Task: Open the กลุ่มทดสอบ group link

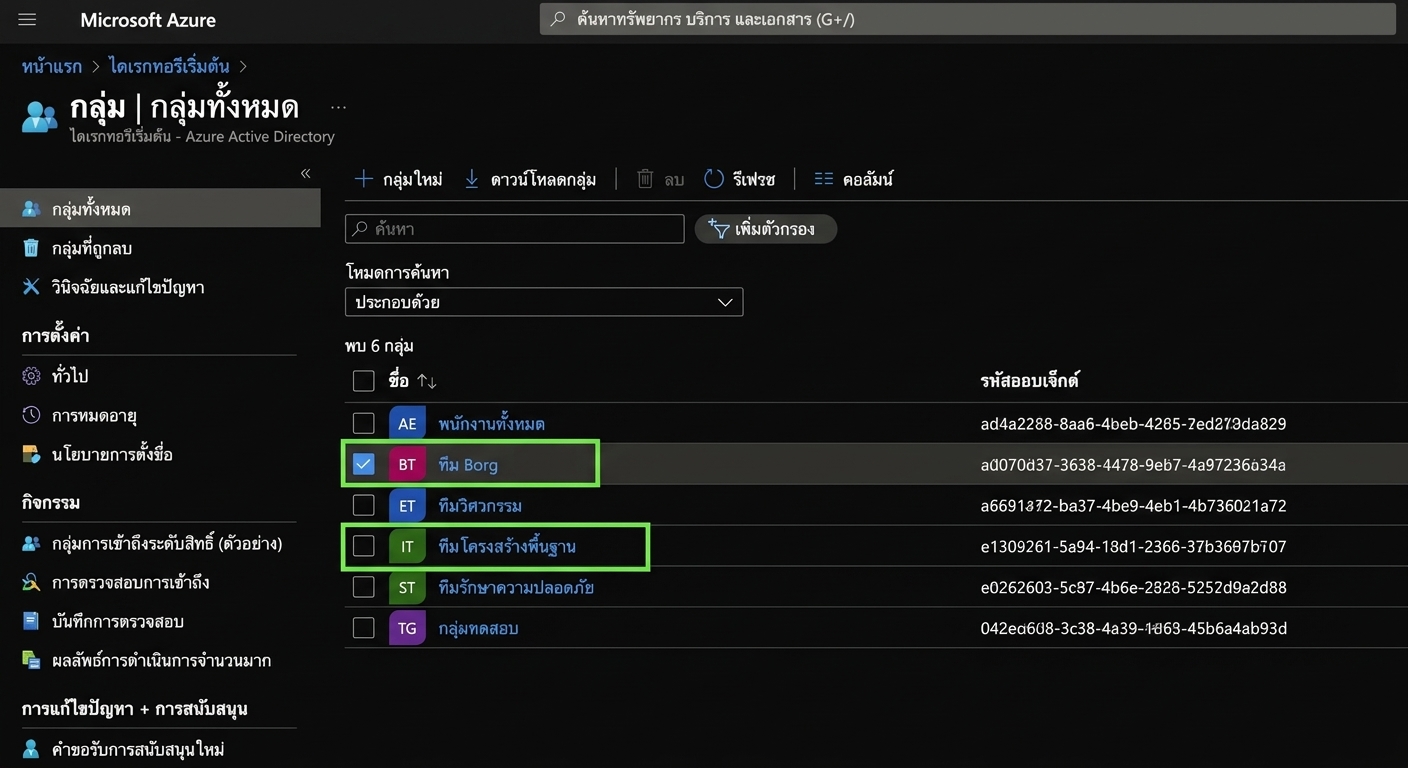Action: click(x=478, y=629)
